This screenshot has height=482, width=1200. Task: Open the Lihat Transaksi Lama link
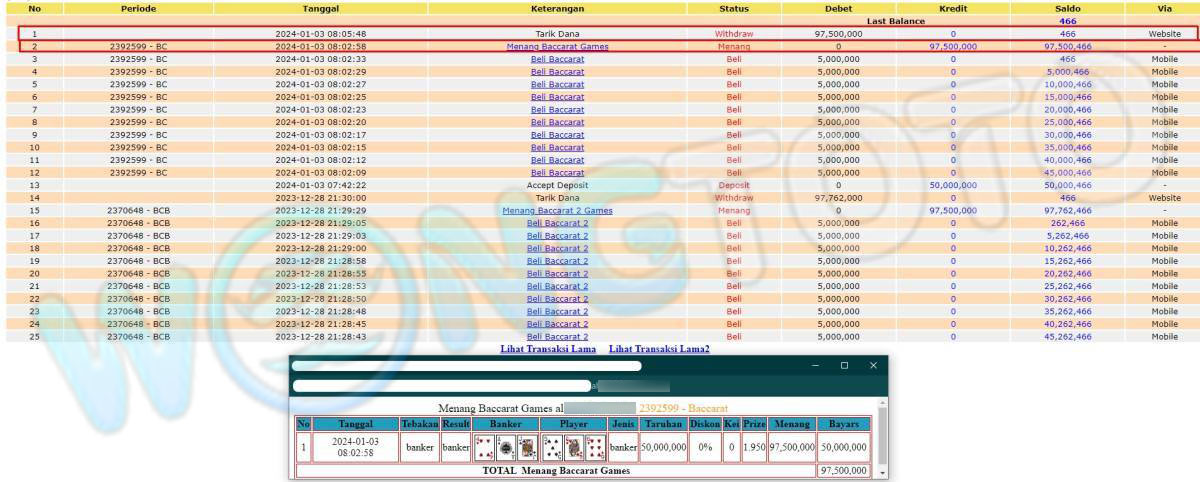[x=548, y=349]
